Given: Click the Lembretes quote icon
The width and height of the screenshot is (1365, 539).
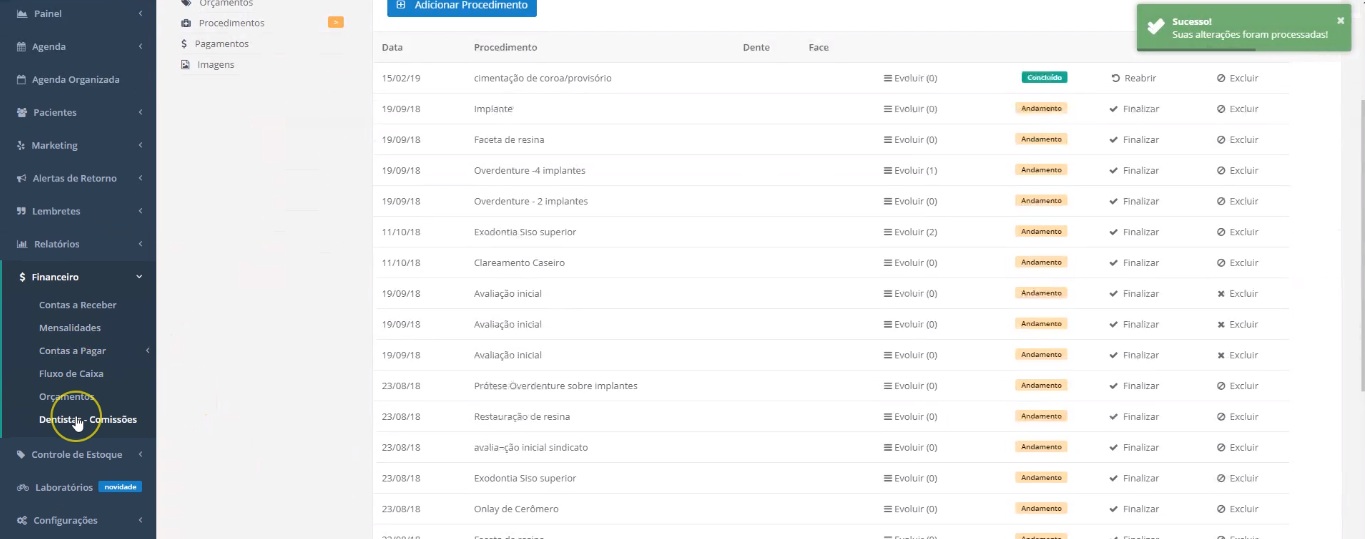Looking at the screenshot, I should pos(22,212).
